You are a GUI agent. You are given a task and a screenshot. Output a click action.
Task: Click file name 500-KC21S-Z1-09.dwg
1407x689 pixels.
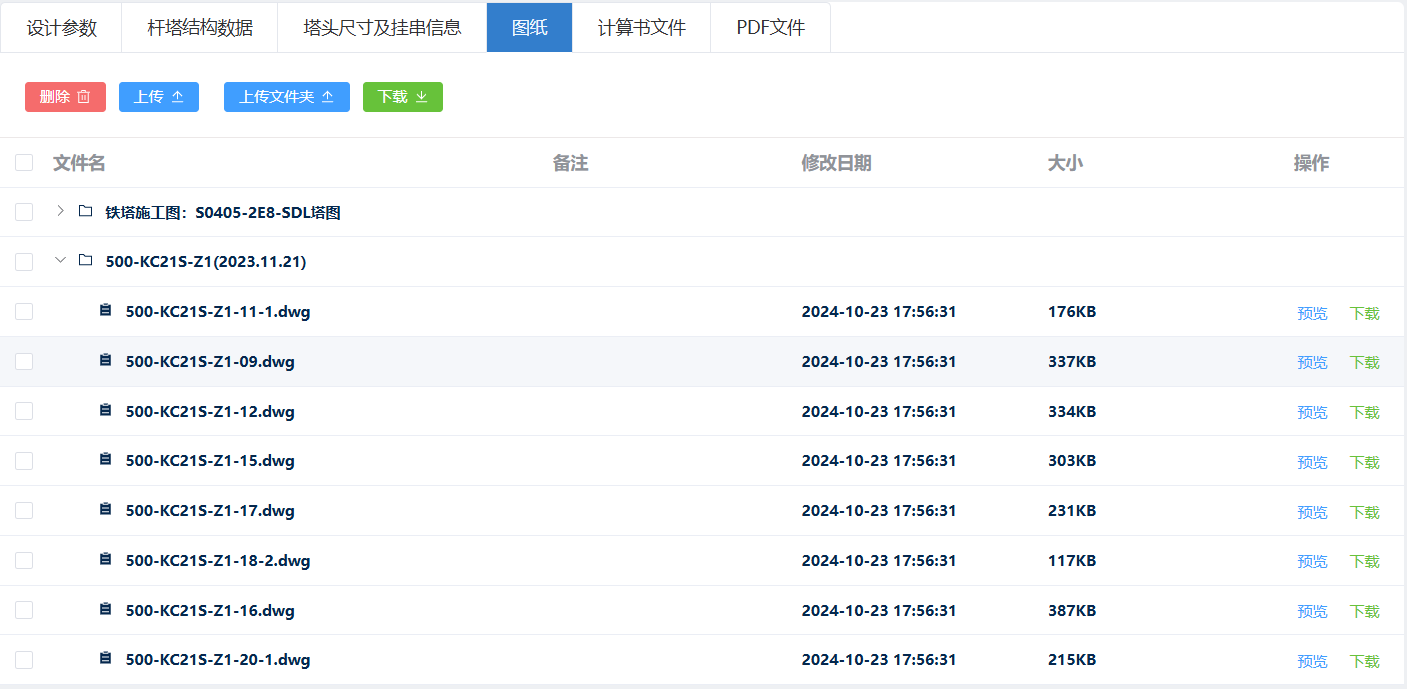point(210,361)
